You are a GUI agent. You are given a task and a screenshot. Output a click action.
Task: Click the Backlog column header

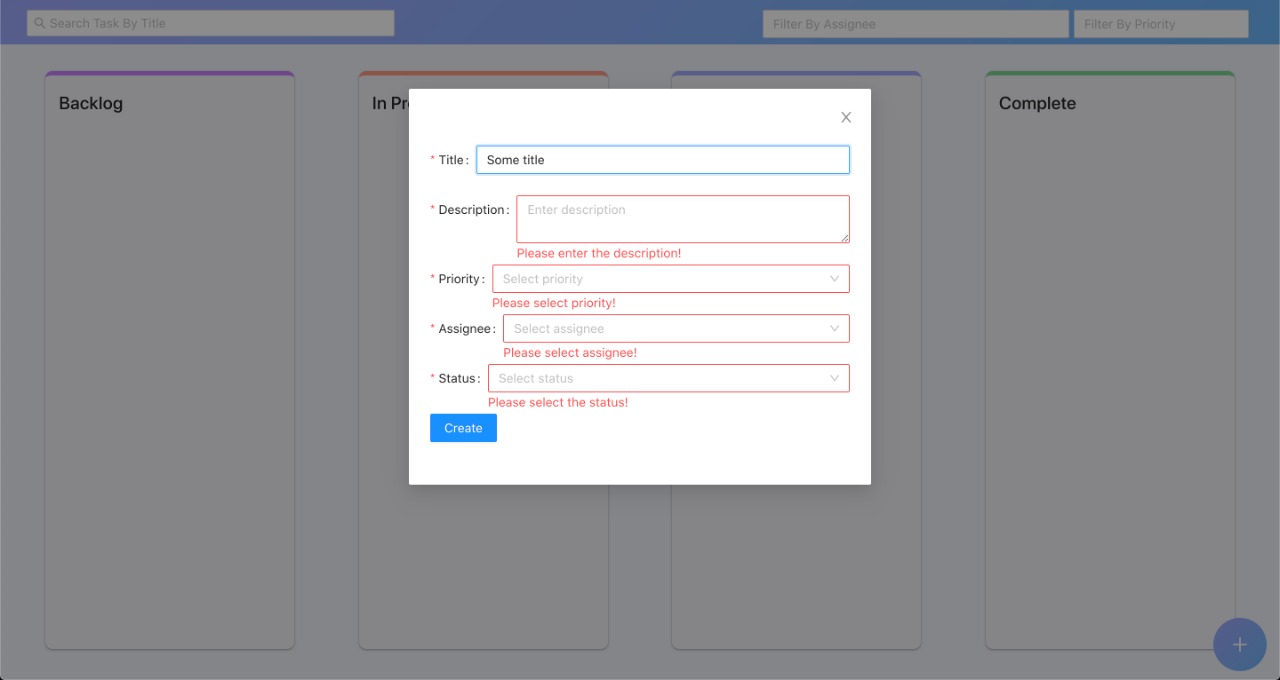tap(91, 103)
